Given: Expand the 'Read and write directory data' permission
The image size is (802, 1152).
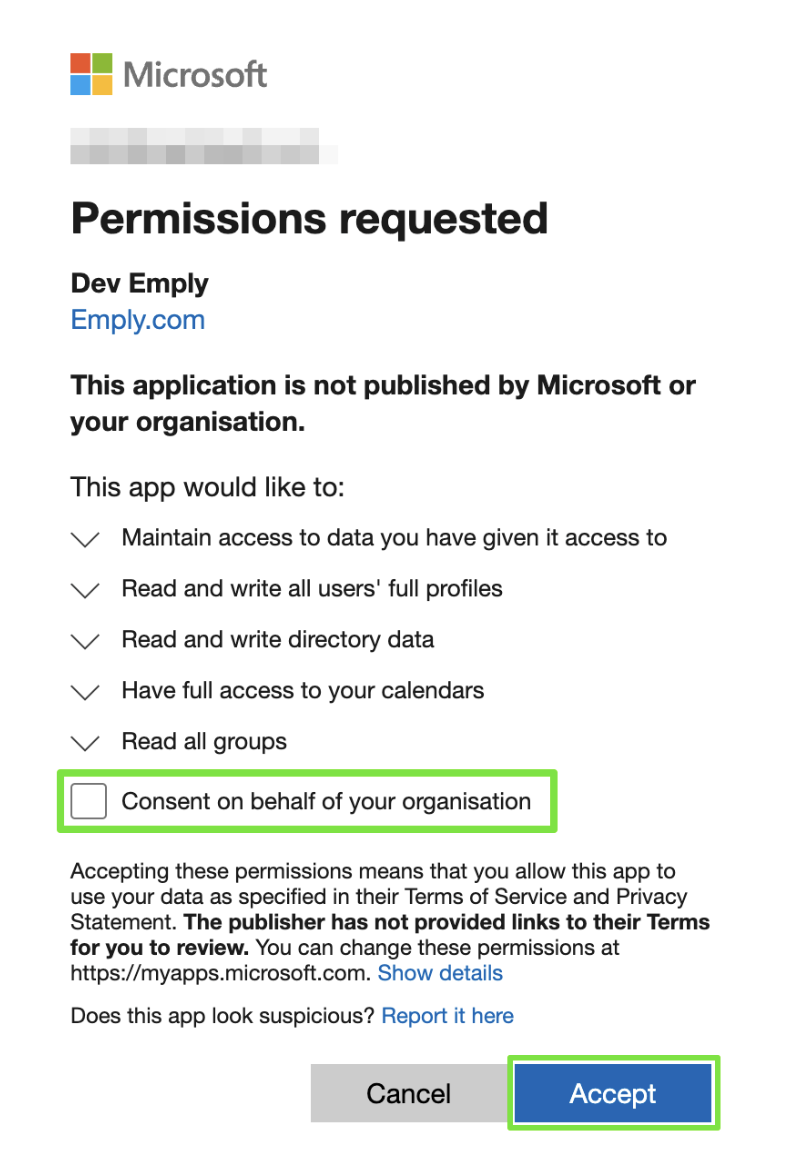Looking at the screenshot, I should (85, 641).
